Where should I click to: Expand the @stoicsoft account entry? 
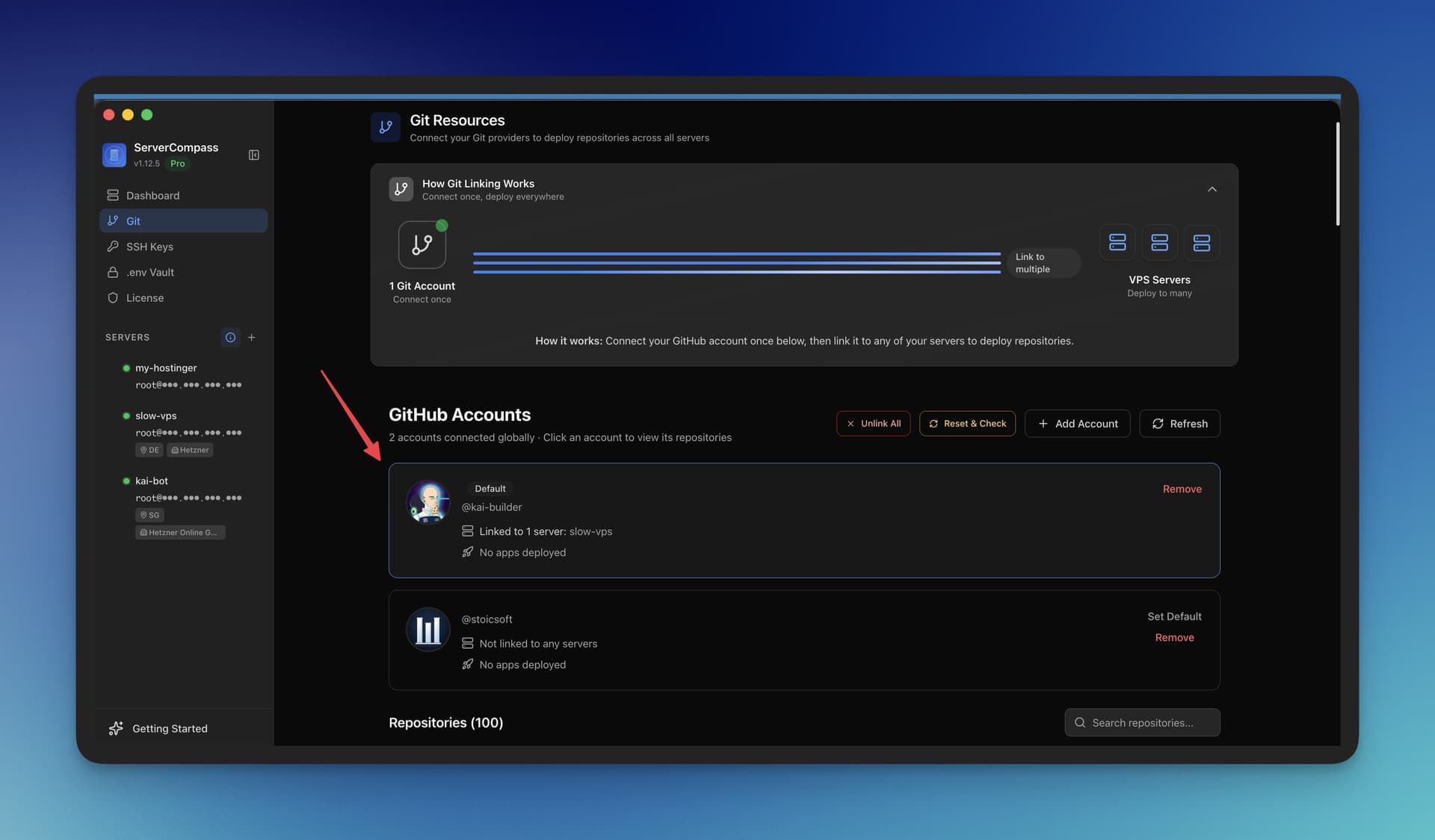pos(747,640)
